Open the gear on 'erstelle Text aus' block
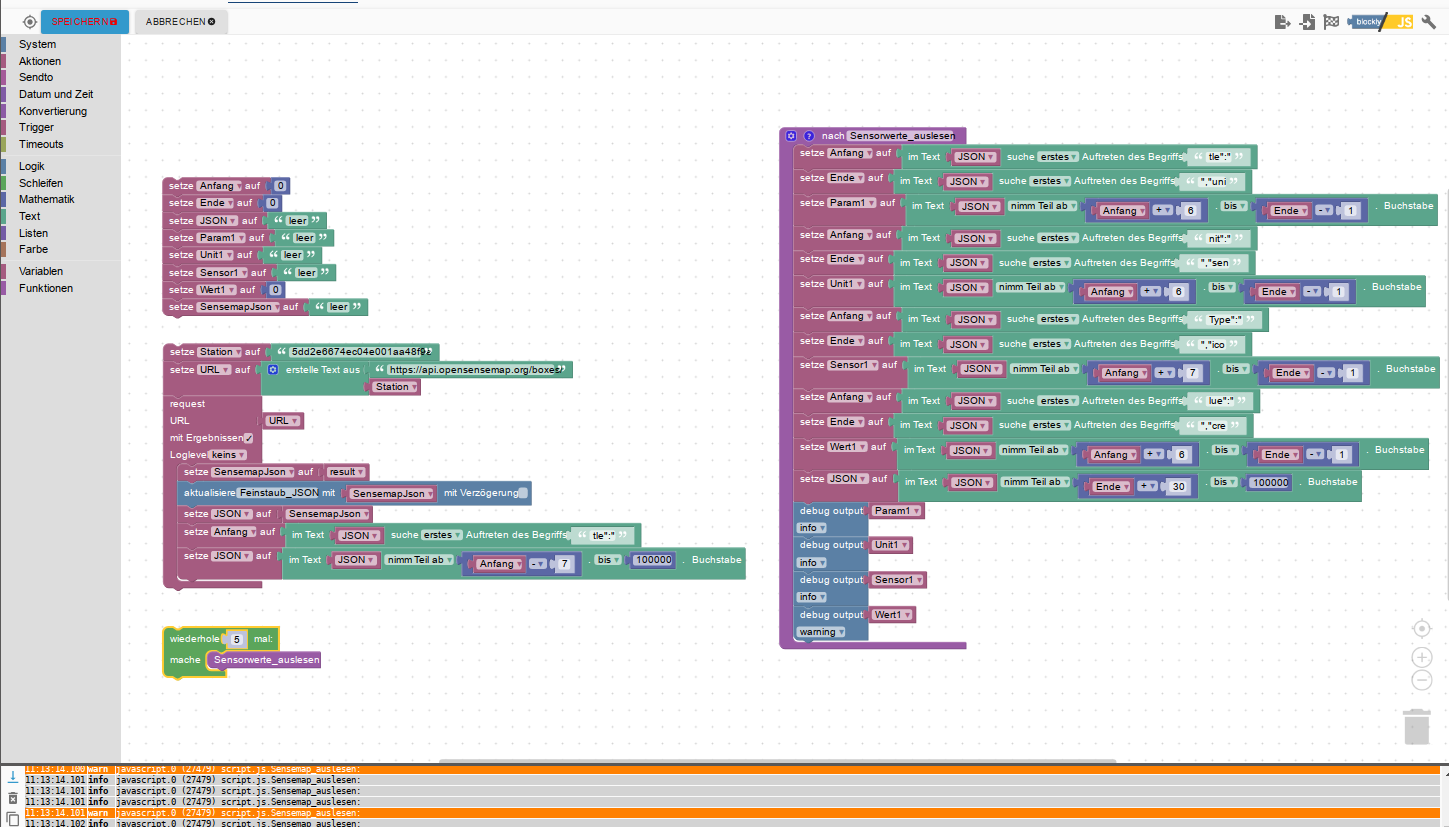 click(273, 369)
